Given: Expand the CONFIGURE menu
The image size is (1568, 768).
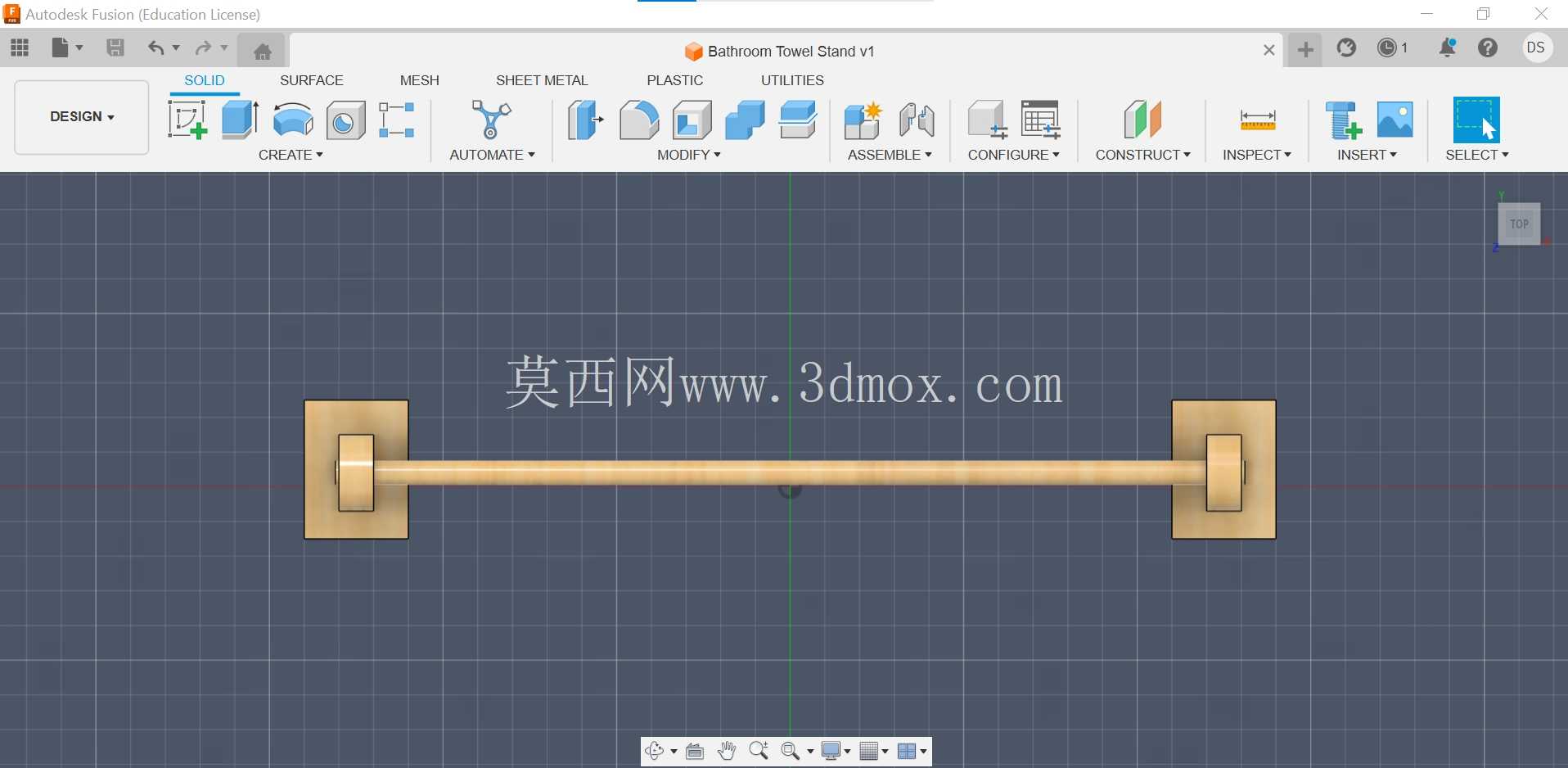Looking at the screenshot, I should coord(1013,155).
